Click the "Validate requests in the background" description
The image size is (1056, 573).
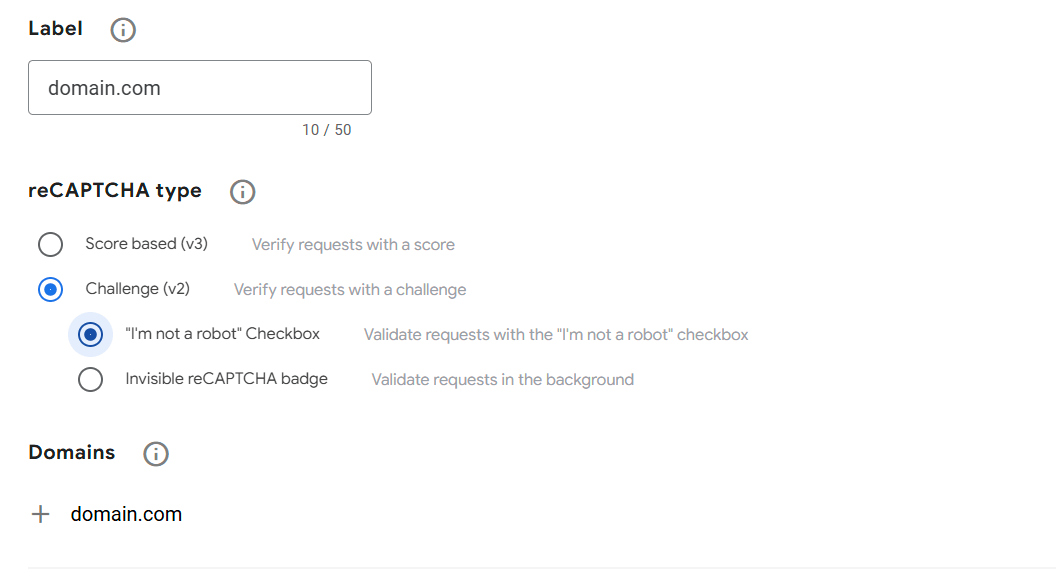pos(502,380)
